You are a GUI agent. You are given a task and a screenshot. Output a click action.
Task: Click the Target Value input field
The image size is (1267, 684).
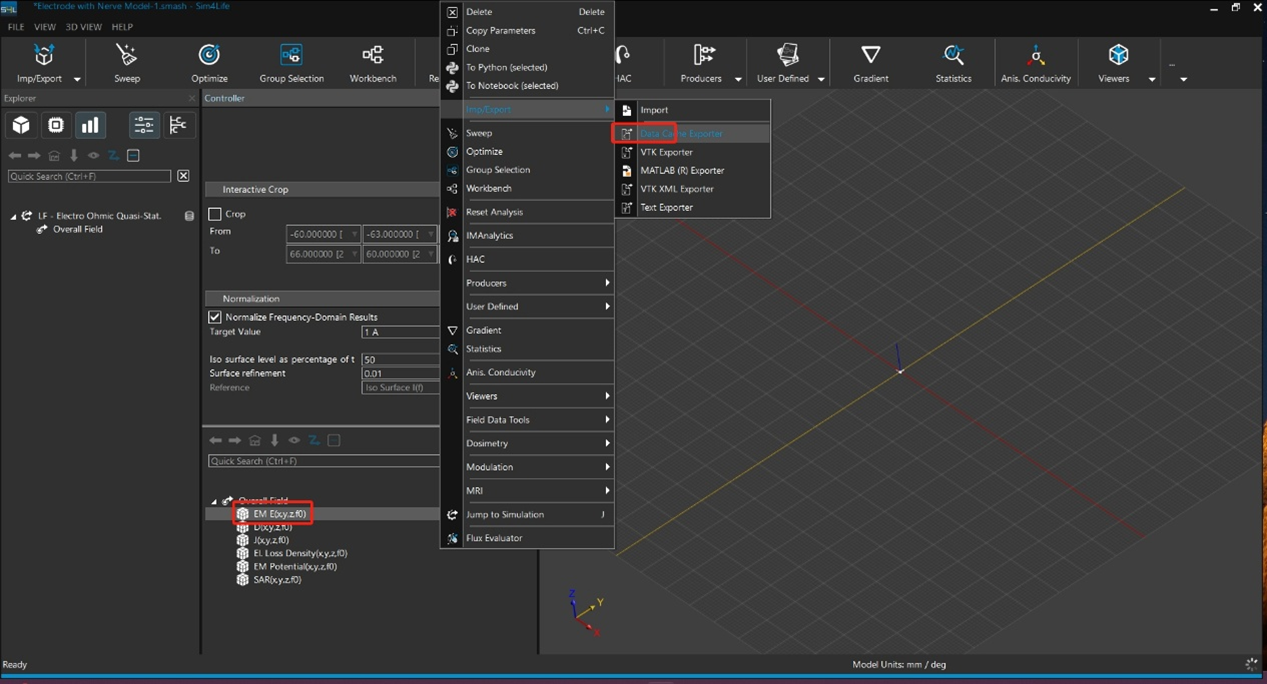coord(399,332)
